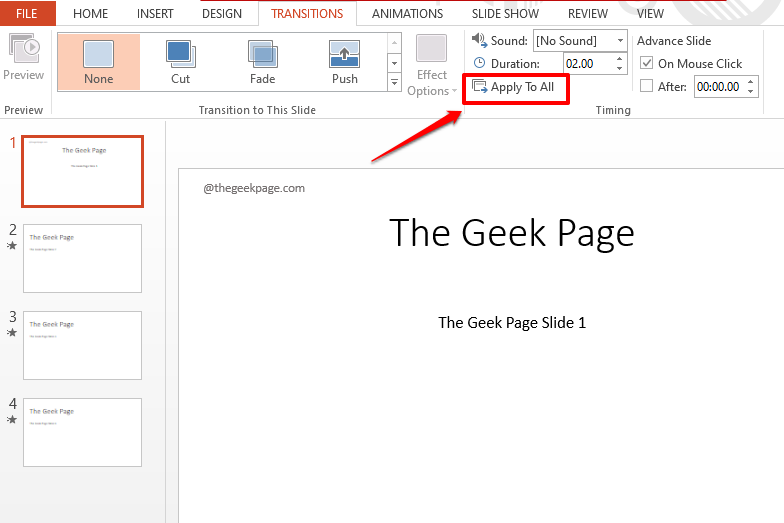The width and height of the screenshot is (784, 523).
Task: Click the Duration value field
Action: click(588, 64)
